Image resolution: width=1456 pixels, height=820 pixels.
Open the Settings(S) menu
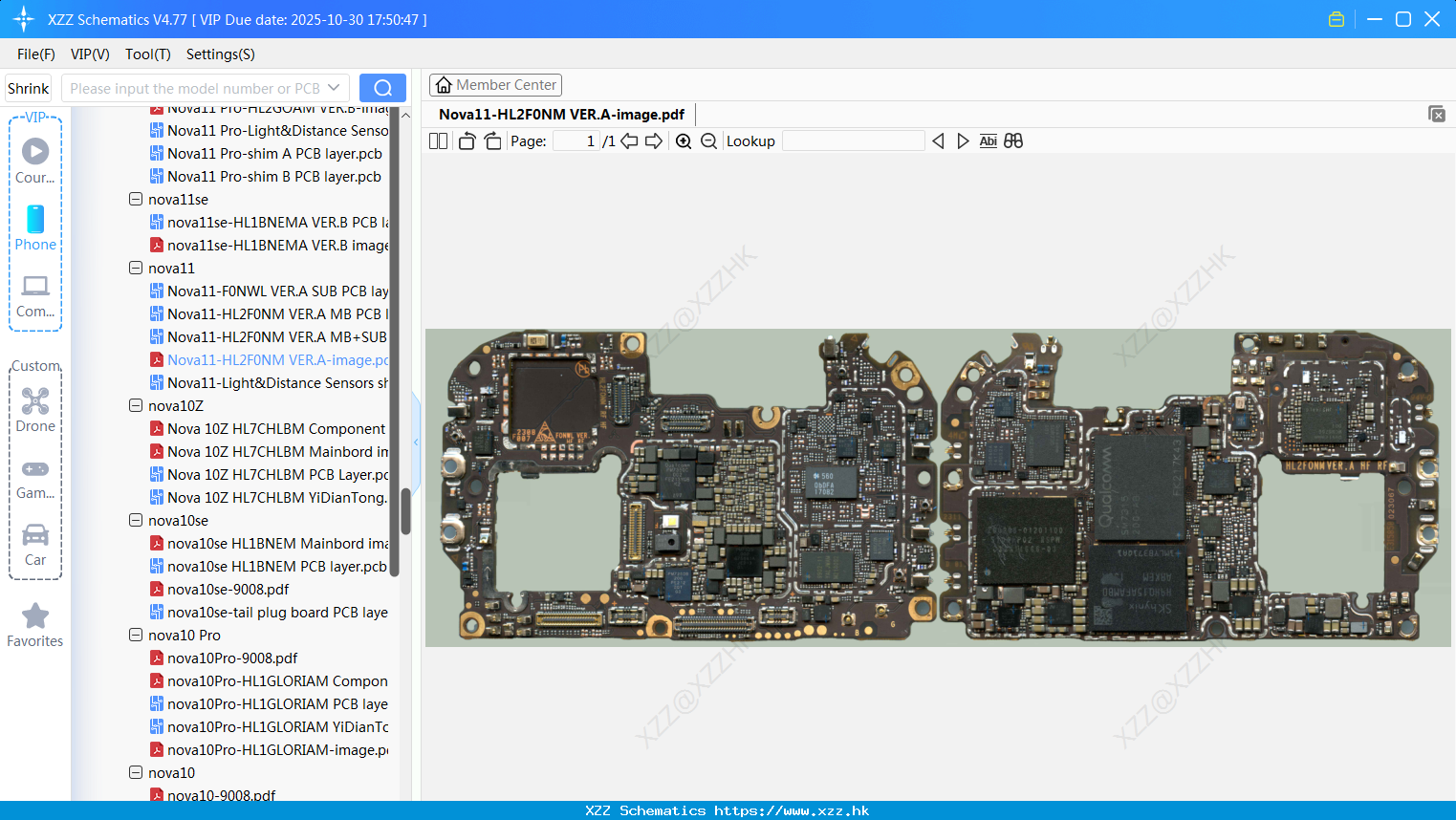(x=221, y=54)
